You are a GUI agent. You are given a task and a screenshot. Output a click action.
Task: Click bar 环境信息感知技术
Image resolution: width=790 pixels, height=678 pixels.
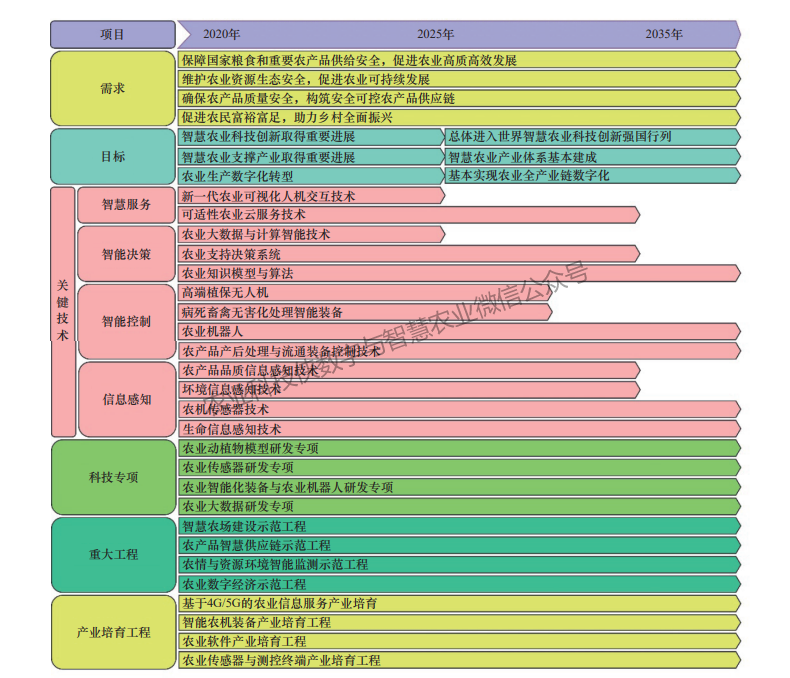click(x=409, y=389)
